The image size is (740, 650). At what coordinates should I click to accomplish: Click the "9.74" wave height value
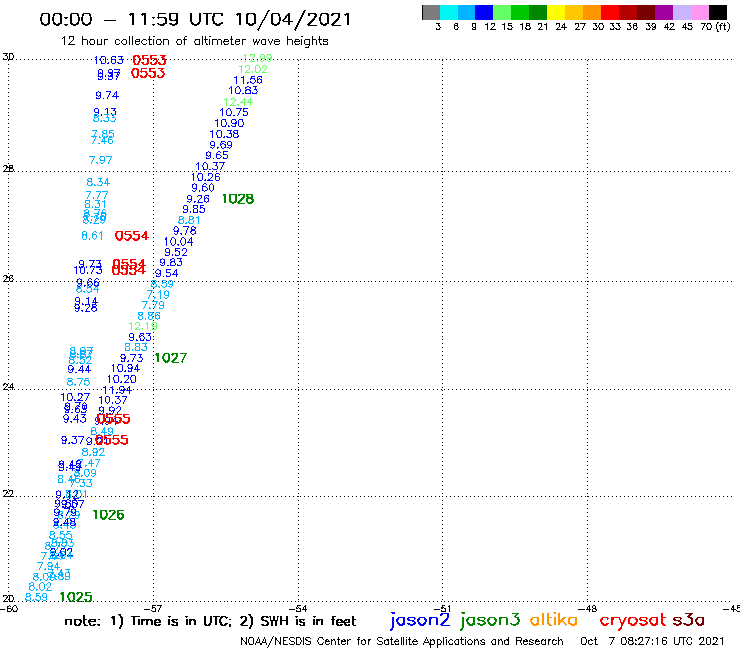pyautogui.click(x=107, y=95)
